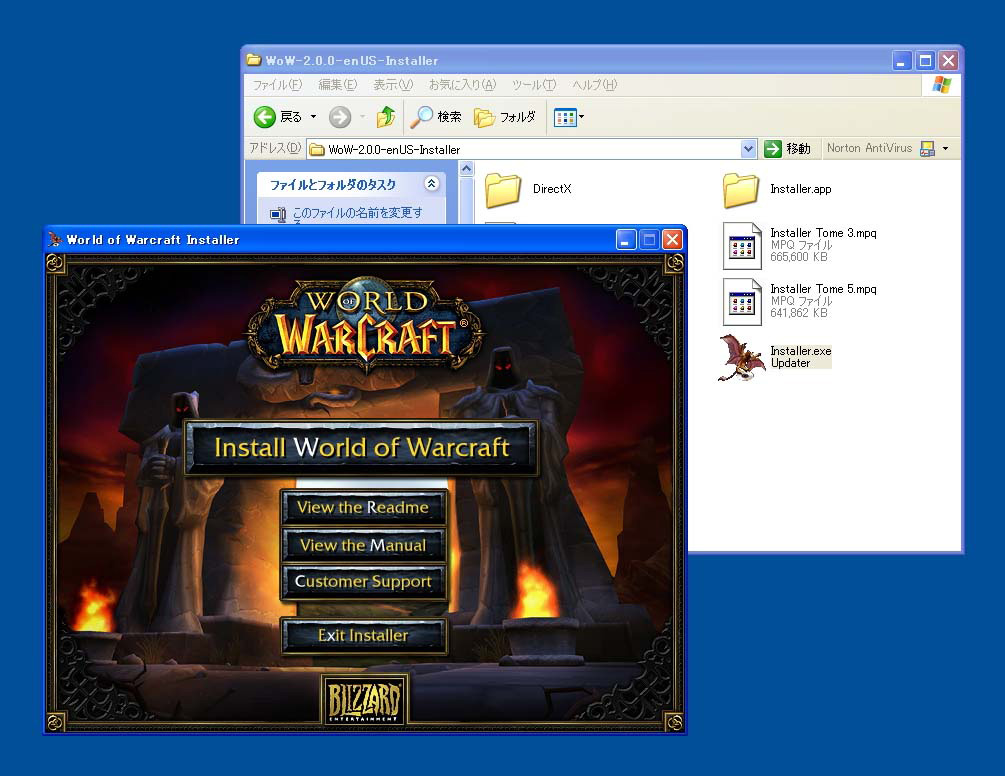Click the Blizzard Entertainment logo
This screenshot has height=776, width=1005.
(x=364, y=699)
